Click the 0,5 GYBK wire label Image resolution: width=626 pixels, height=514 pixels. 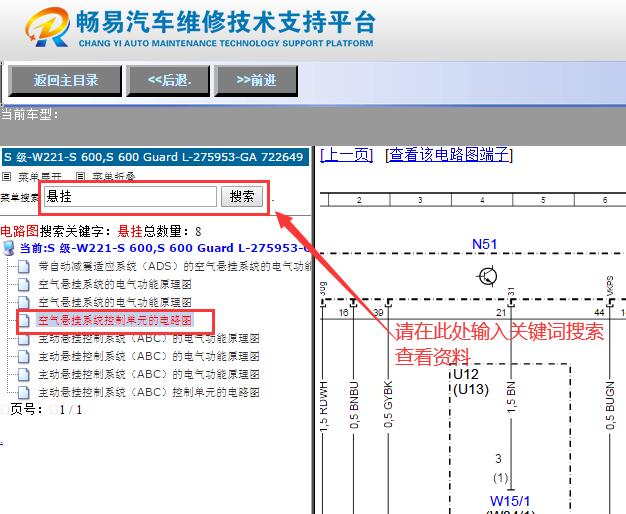[388, 404]
